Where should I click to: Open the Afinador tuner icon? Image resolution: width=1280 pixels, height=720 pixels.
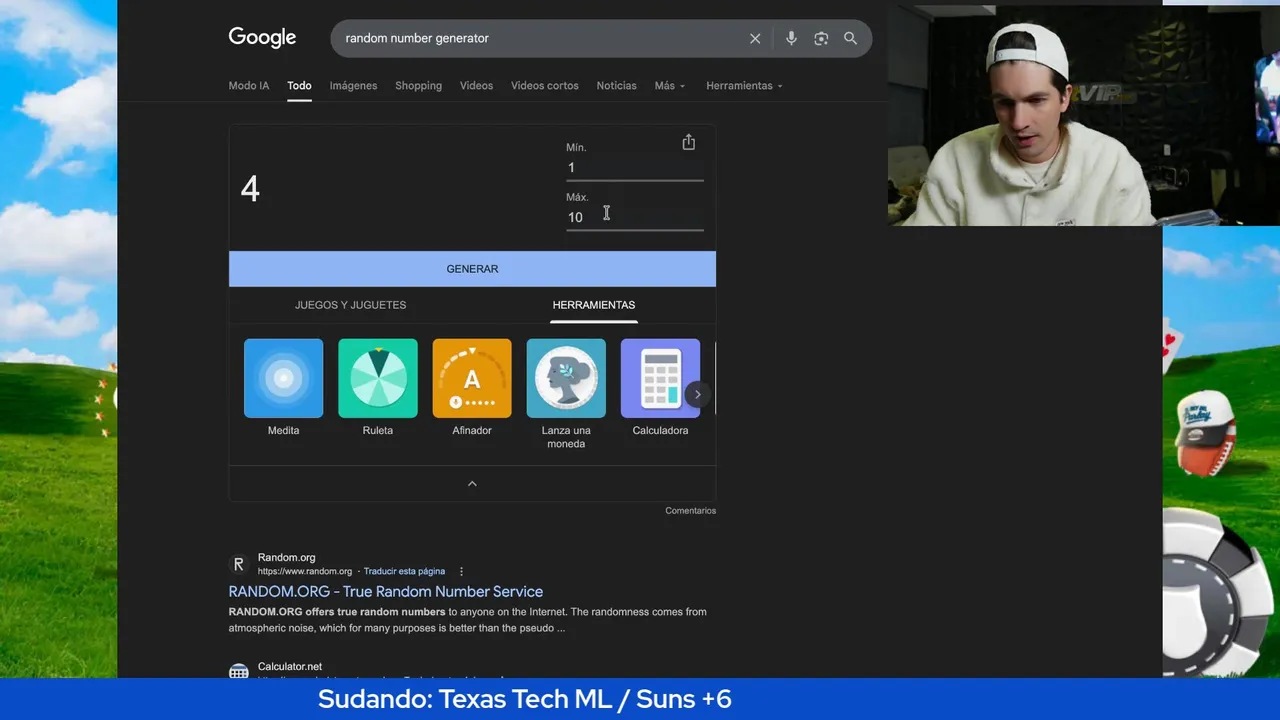click(x=472, y=378)
